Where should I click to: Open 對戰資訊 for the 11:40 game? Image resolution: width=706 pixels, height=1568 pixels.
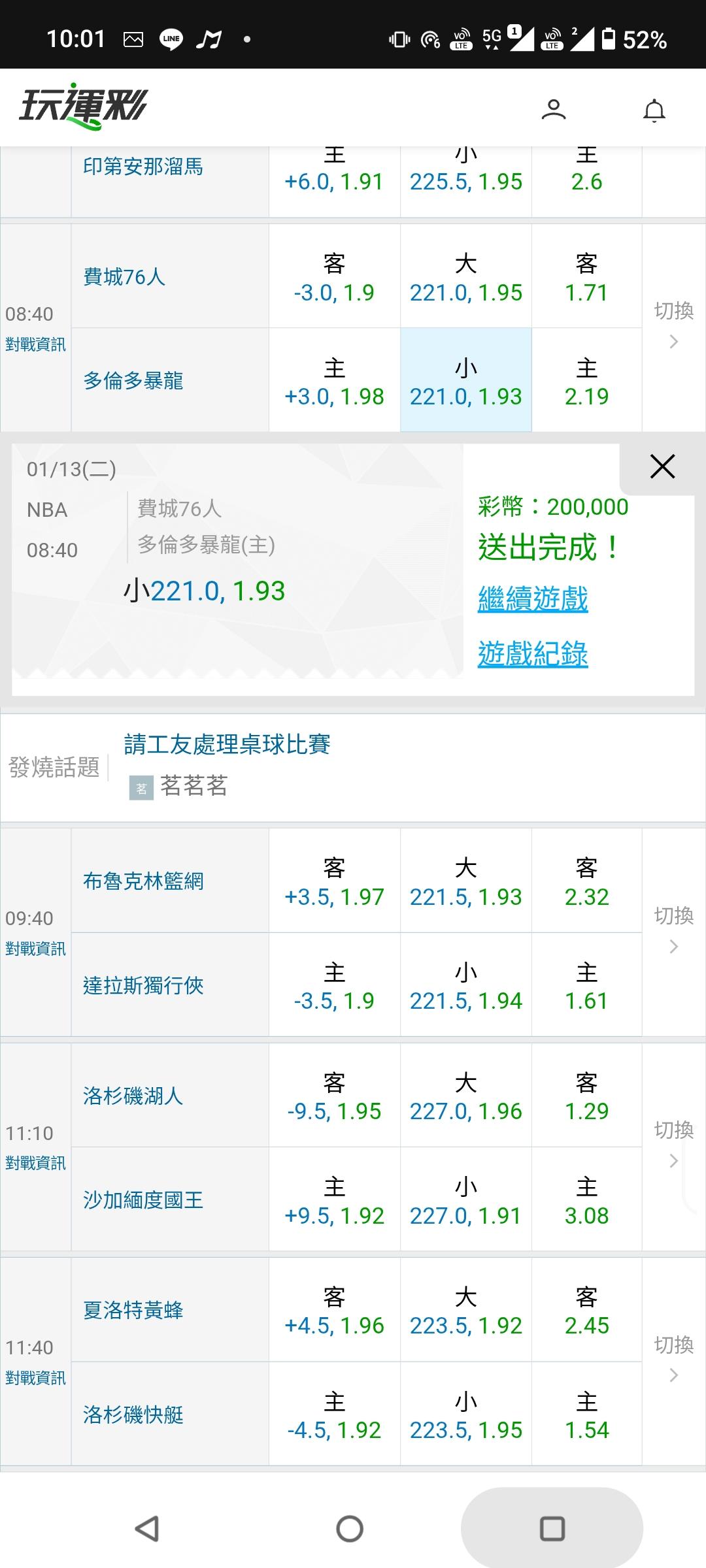35,1378
